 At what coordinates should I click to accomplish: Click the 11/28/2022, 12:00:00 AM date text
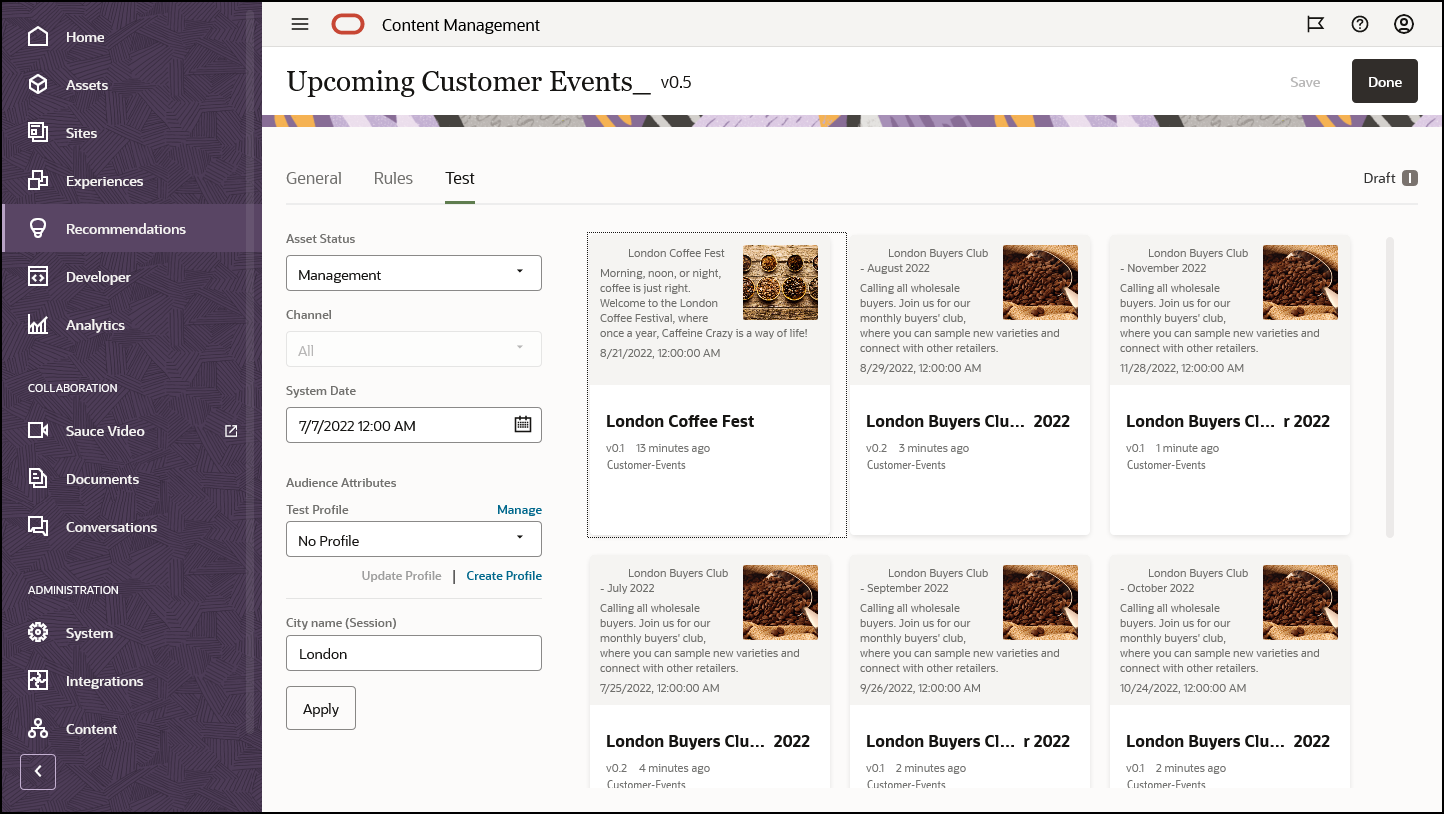click(x=1182, y=368)
